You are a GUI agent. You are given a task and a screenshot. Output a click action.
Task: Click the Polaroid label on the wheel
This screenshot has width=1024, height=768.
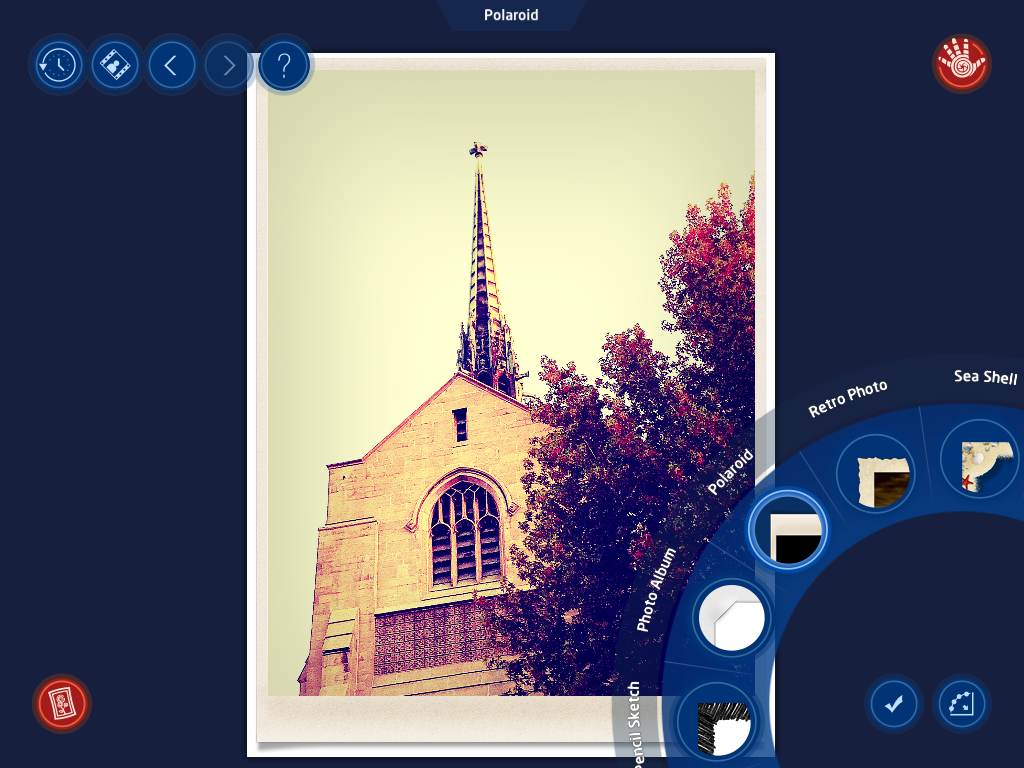coord(730,472)
